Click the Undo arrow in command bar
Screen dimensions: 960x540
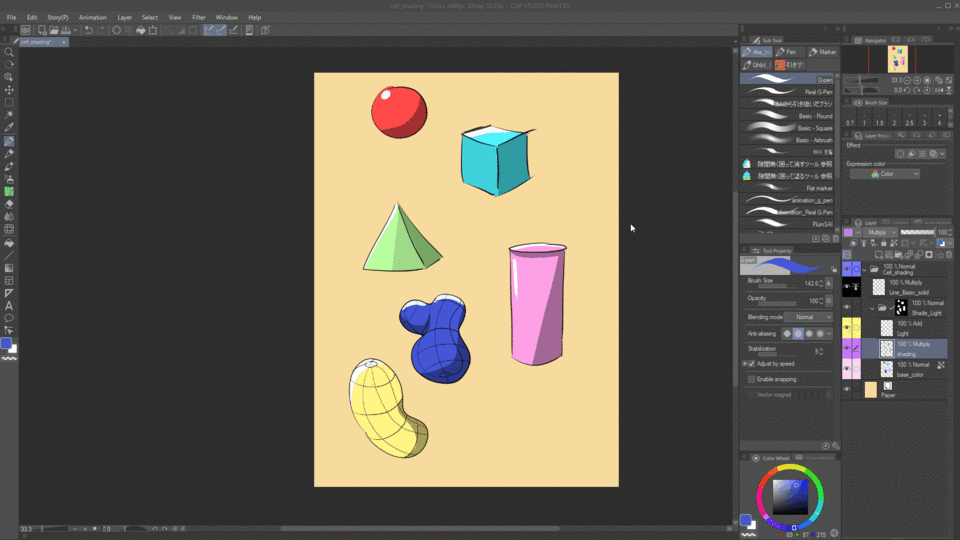(x=88, y=30)
